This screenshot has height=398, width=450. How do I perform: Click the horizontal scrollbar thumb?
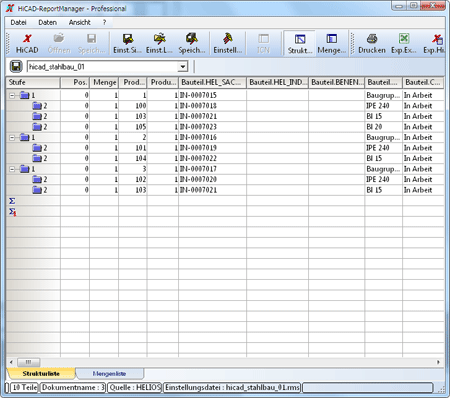click(29, 362)
